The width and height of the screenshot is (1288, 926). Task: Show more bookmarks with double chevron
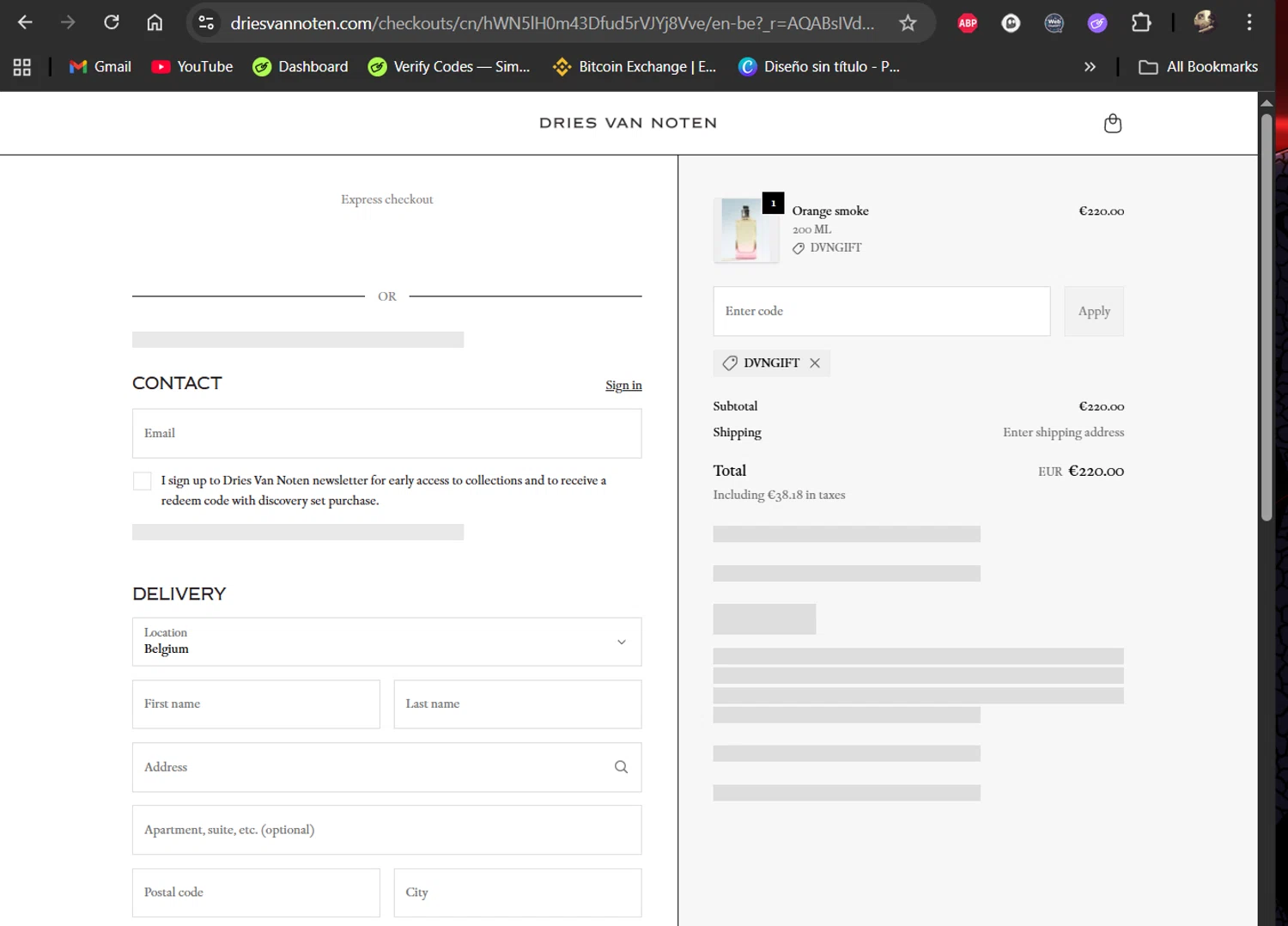pyautogui.click(x=1090, y=67)
